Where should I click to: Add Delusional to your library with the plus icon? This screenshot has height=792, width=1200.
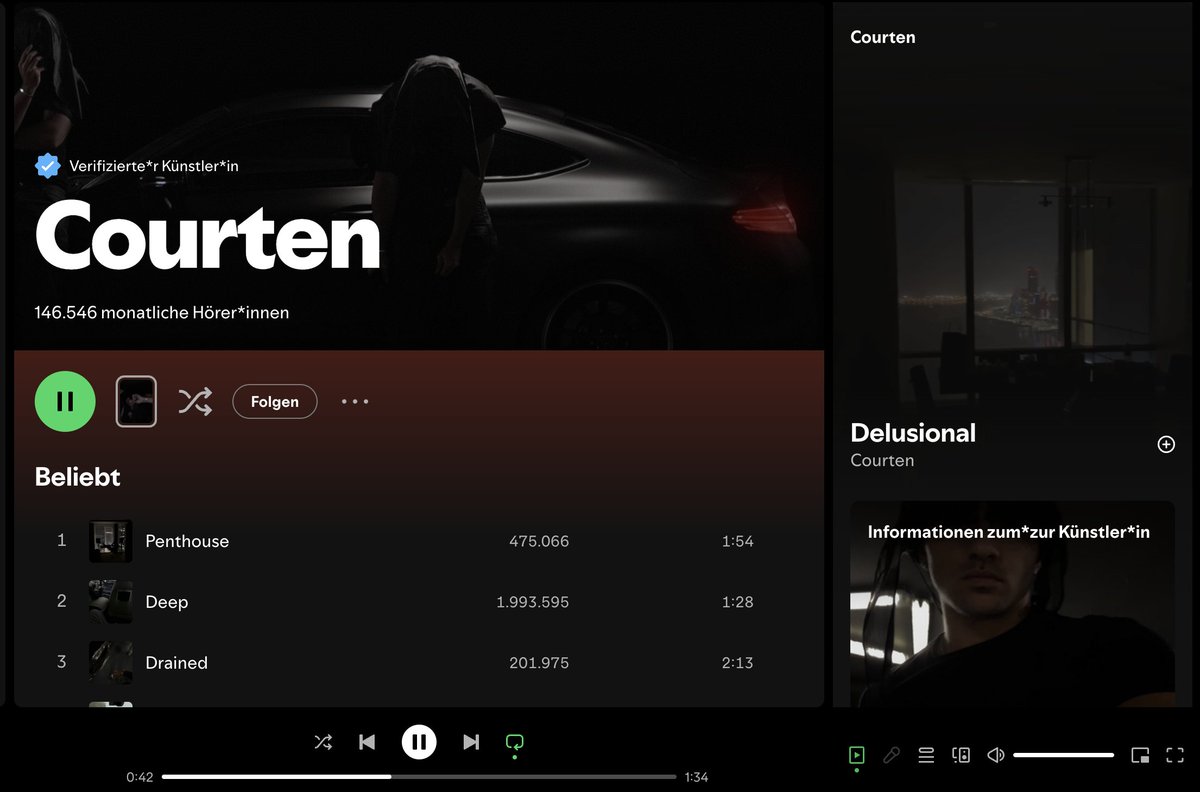1166,445
